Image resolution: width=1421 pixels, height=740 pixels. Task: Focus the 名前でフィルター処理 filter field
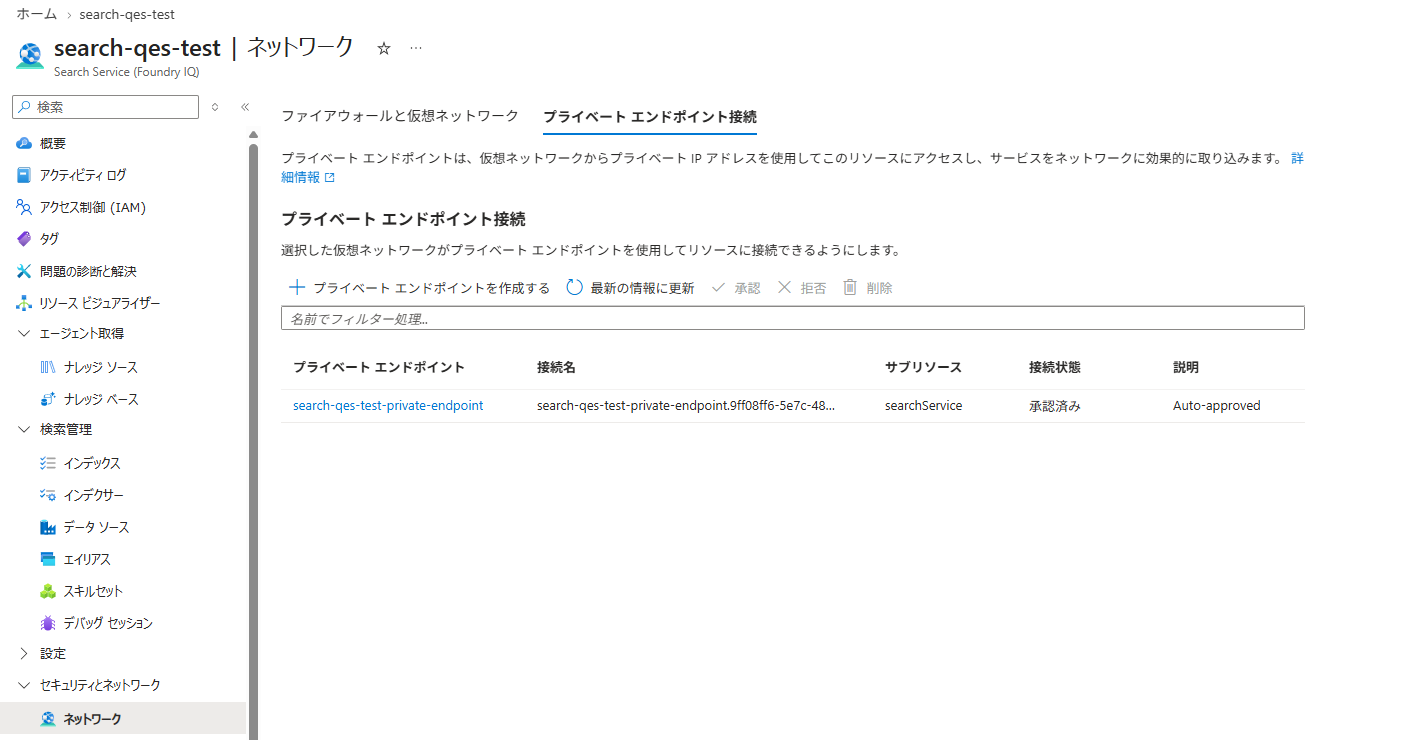793,318
